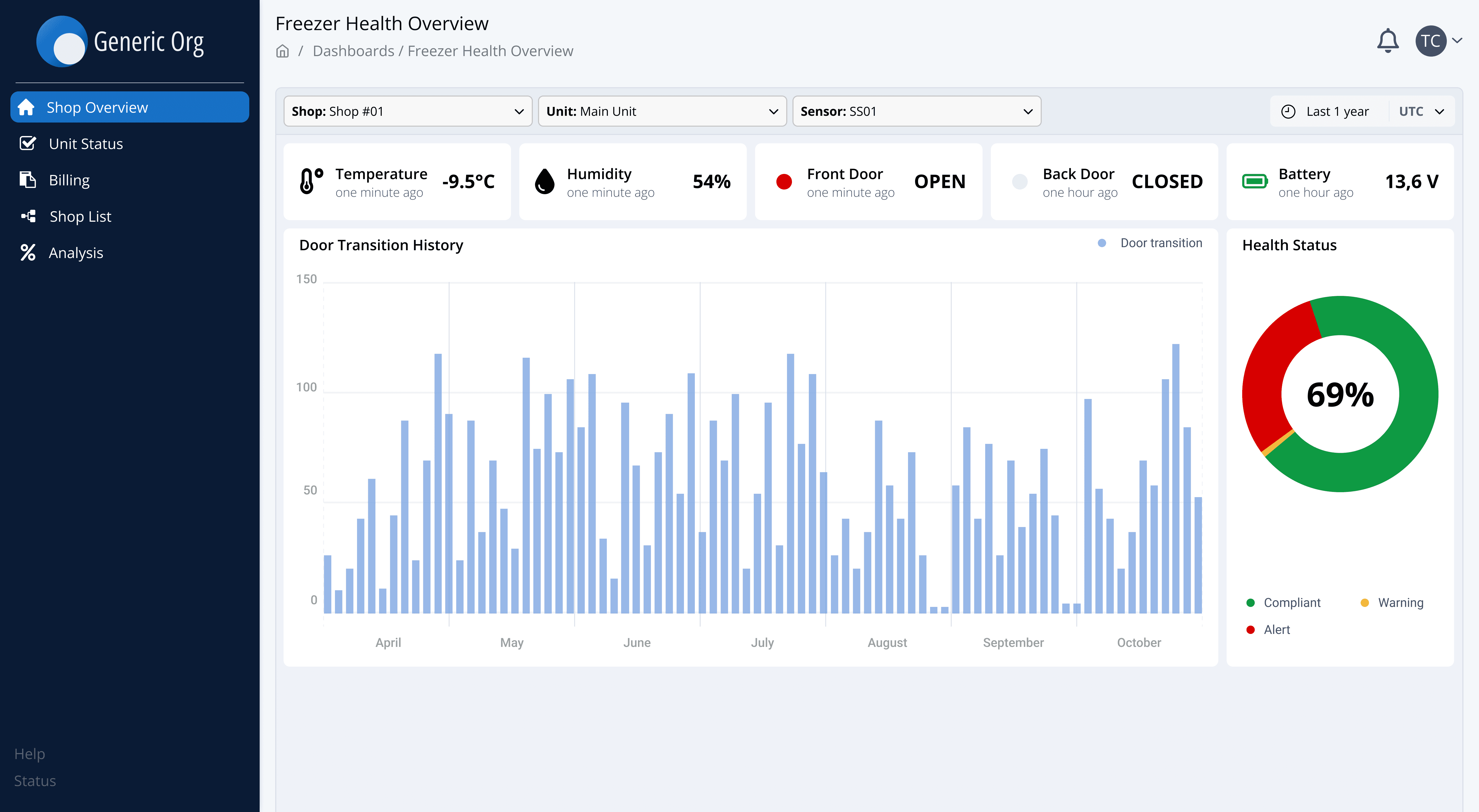Viewport: 1479px width, 812px height.
Task: Expand the user menu chevron beside TC
Action: (1457, 41)
